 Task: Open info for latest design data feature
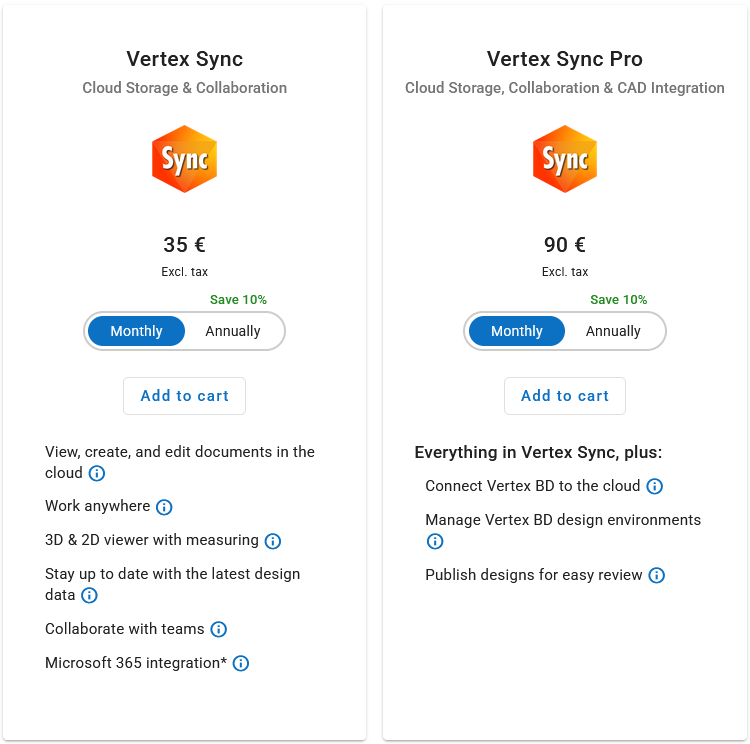pyautogui.click(x=89, y=595)
